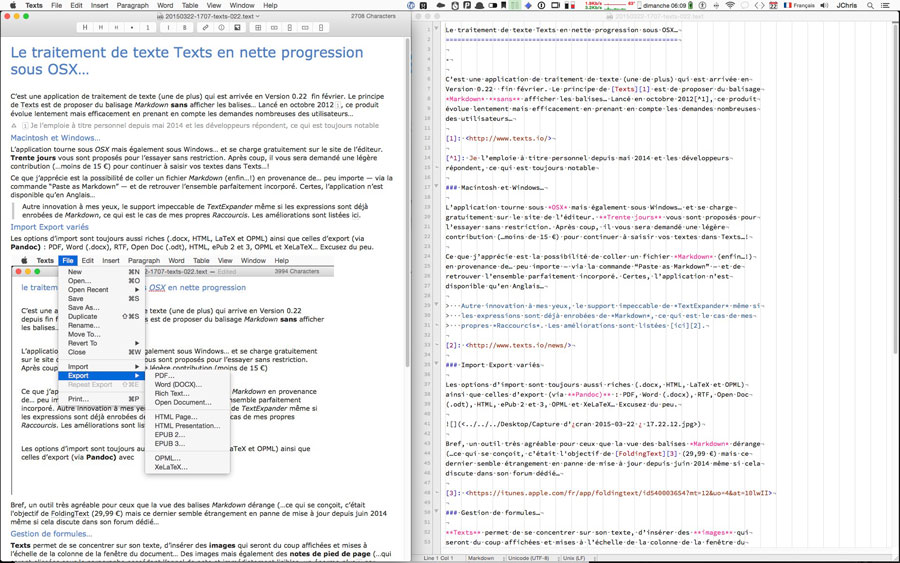The image size is (900, 563).
Task: Click the Texts window vertical scrollbar
Action: [x=408, y=201]
